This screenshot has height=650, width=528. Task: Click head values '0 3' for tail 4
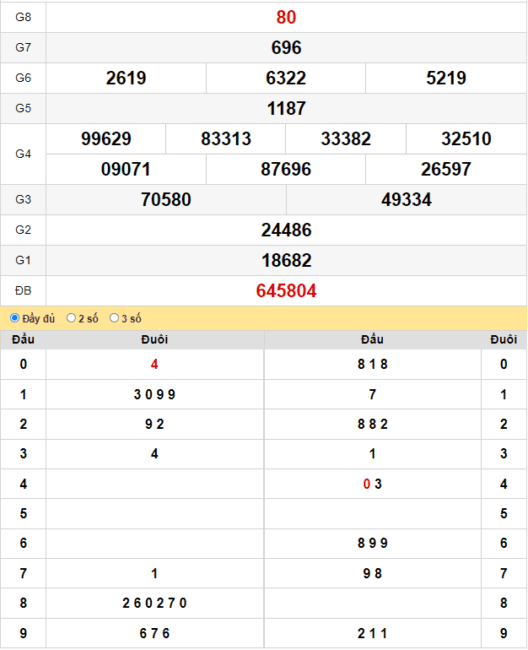click(x=372, y=484)
